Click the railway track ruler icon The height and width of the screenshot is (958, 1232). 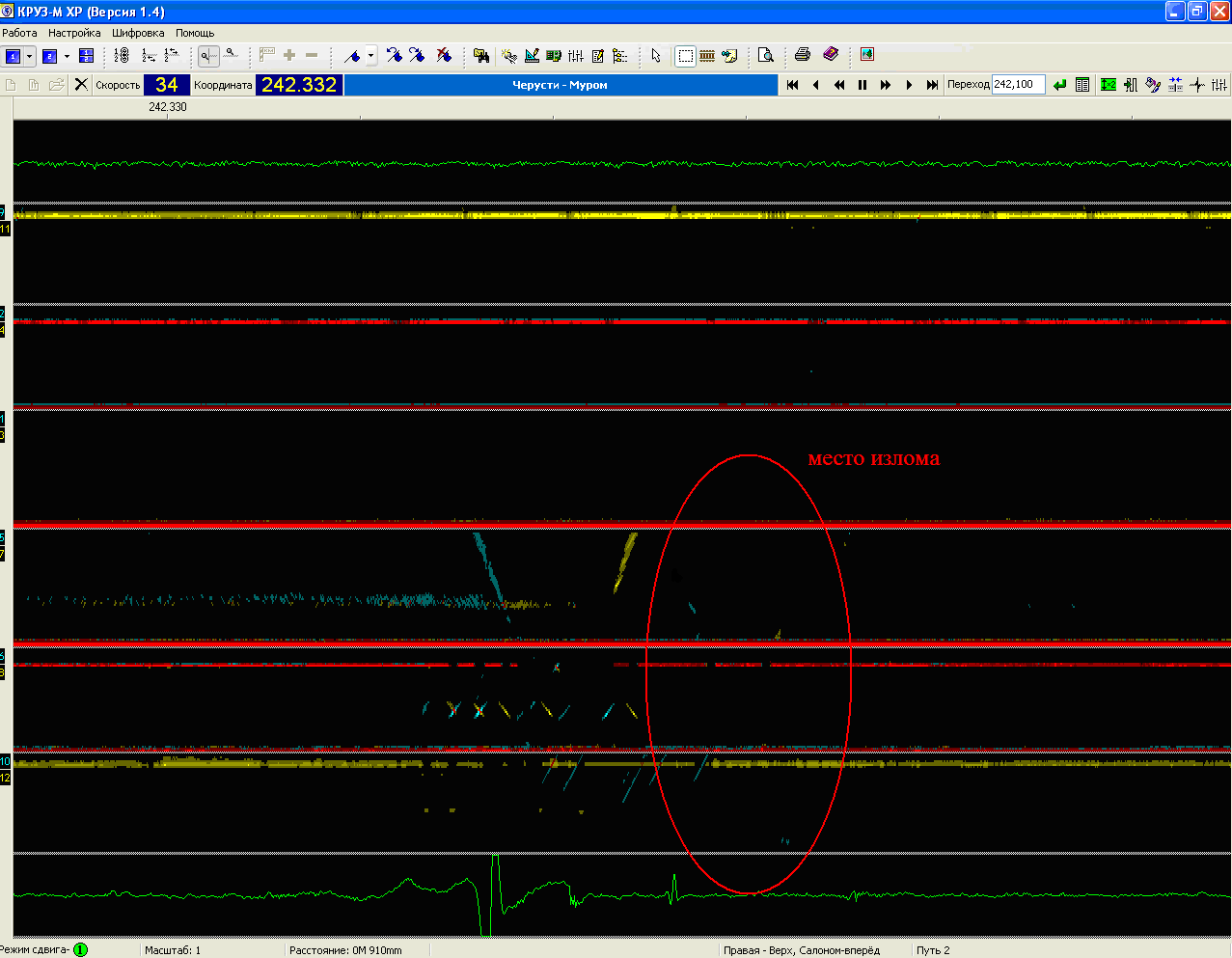click(x=707, y=56)
